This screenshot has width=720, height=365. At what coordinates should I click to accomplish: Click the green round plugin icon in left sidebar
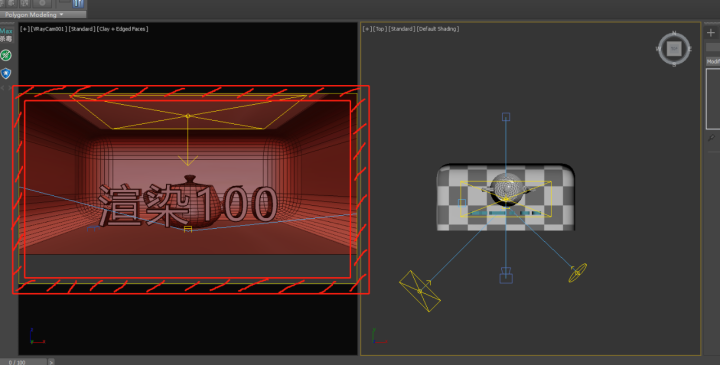(x=6, y=56)
